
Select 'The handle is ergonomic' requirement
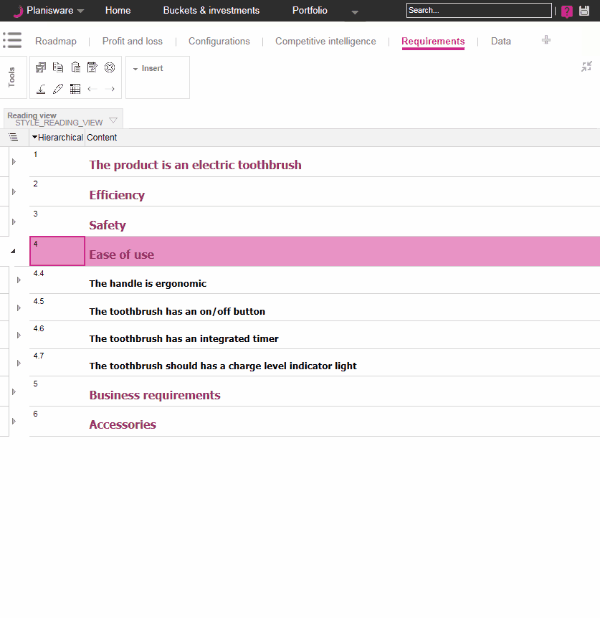point(148,283)
